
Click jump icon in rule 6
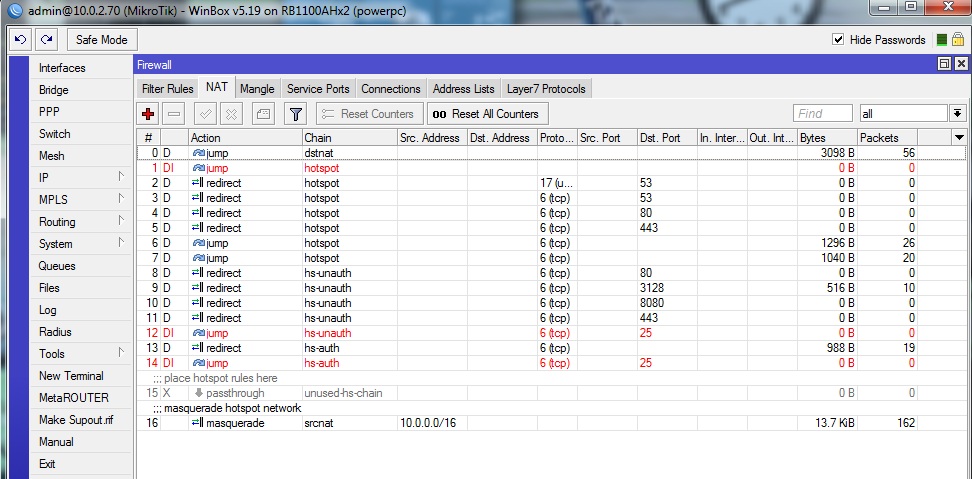(198, 243)
